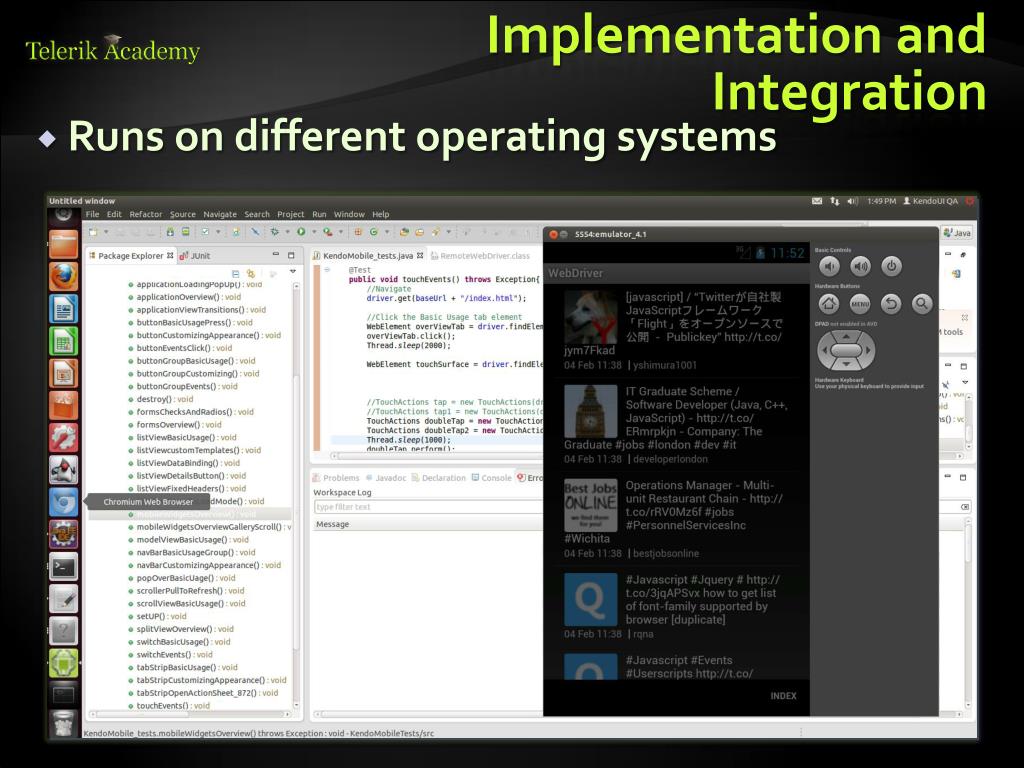Image resolution: width=1024 pixels, height=768 pixels.
Task: Open the New button dropdown arrow
Action: pyautogui.click(x=106, y=232)
